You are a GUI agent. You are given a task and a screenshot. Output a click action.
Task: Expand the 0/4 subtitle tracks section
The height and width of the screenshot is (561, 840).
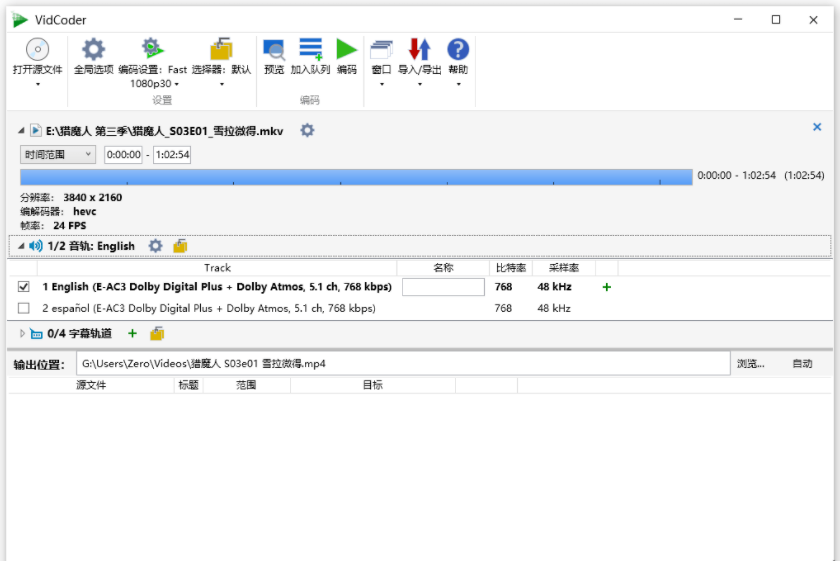[x=22, y=334]
